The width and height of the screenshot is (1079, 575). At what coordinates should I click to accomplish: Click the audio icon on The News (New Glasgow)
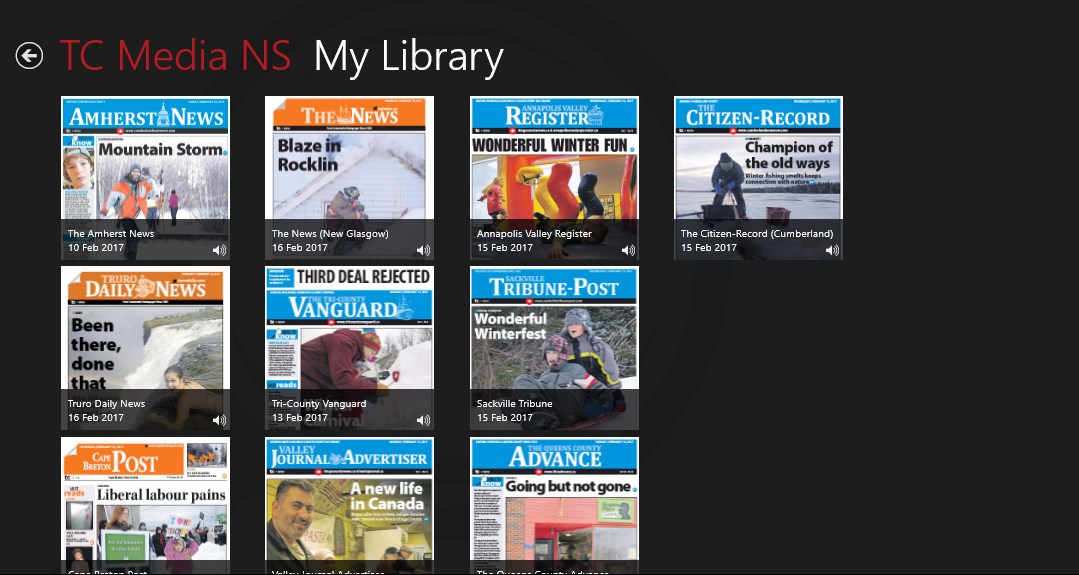[423, 250]
